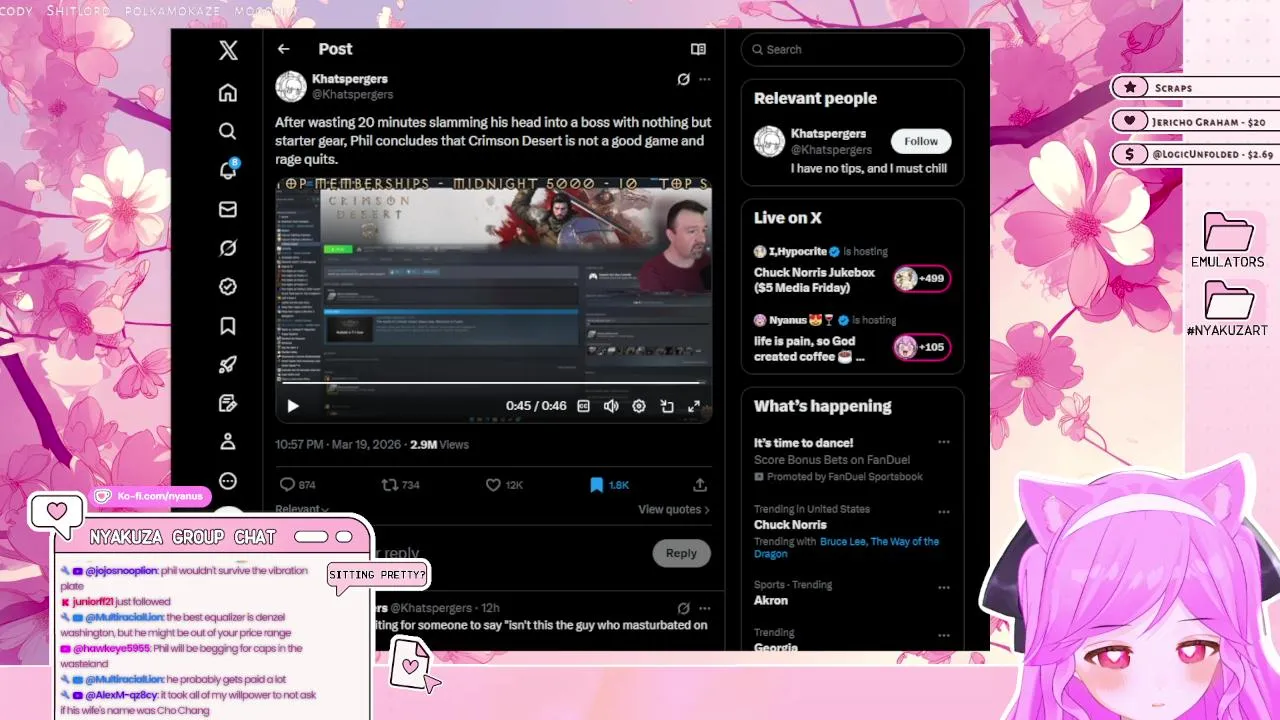This screenshot has width=1280, height=720.
Task: Join the +499 listeners space
Action: click(x=921, y=278)
